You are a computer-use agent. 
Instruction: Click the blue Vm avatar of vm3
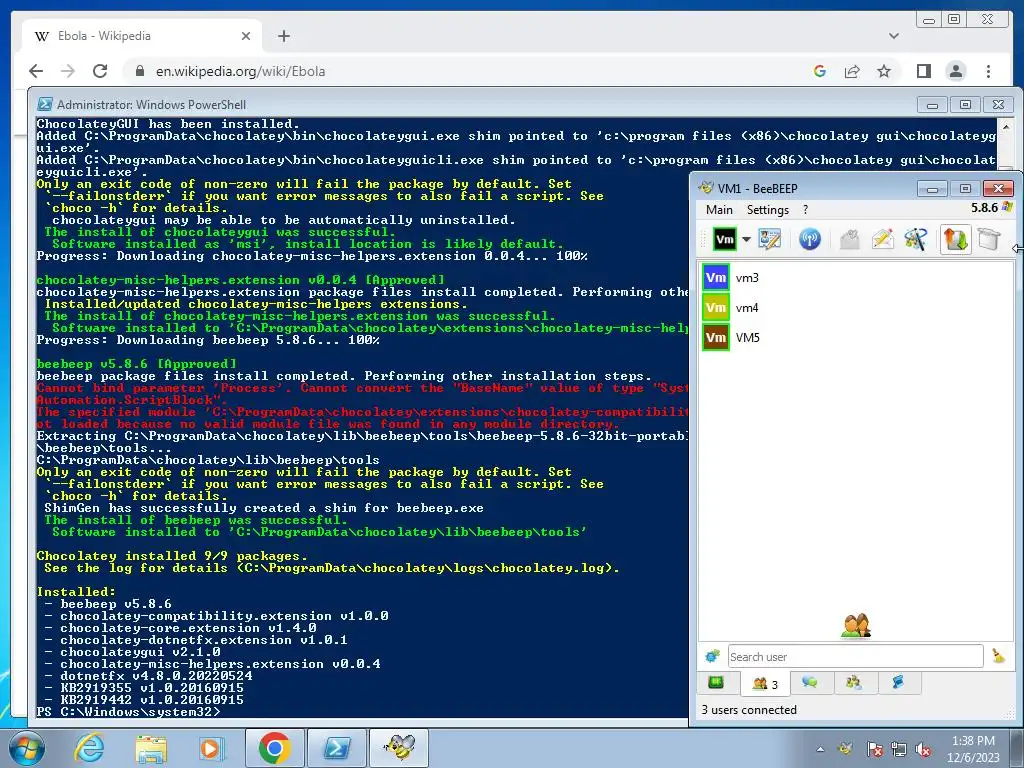716,278
